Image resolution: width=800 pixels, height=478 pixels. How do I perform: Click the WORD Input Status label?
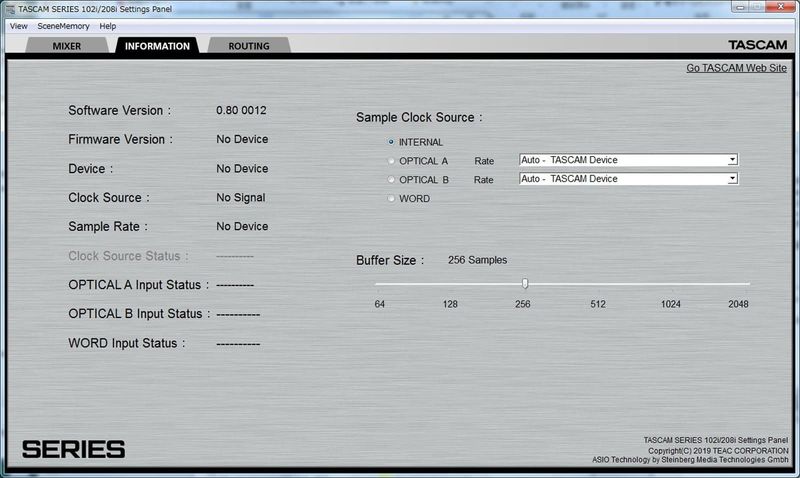pos(127,343)
